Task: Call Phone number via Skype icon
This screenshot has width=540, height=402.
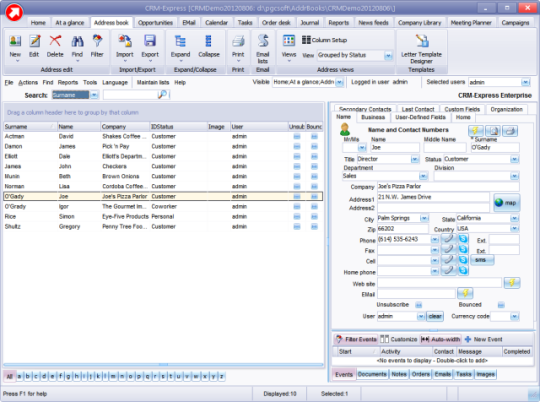Action: [x=463, y=239]
